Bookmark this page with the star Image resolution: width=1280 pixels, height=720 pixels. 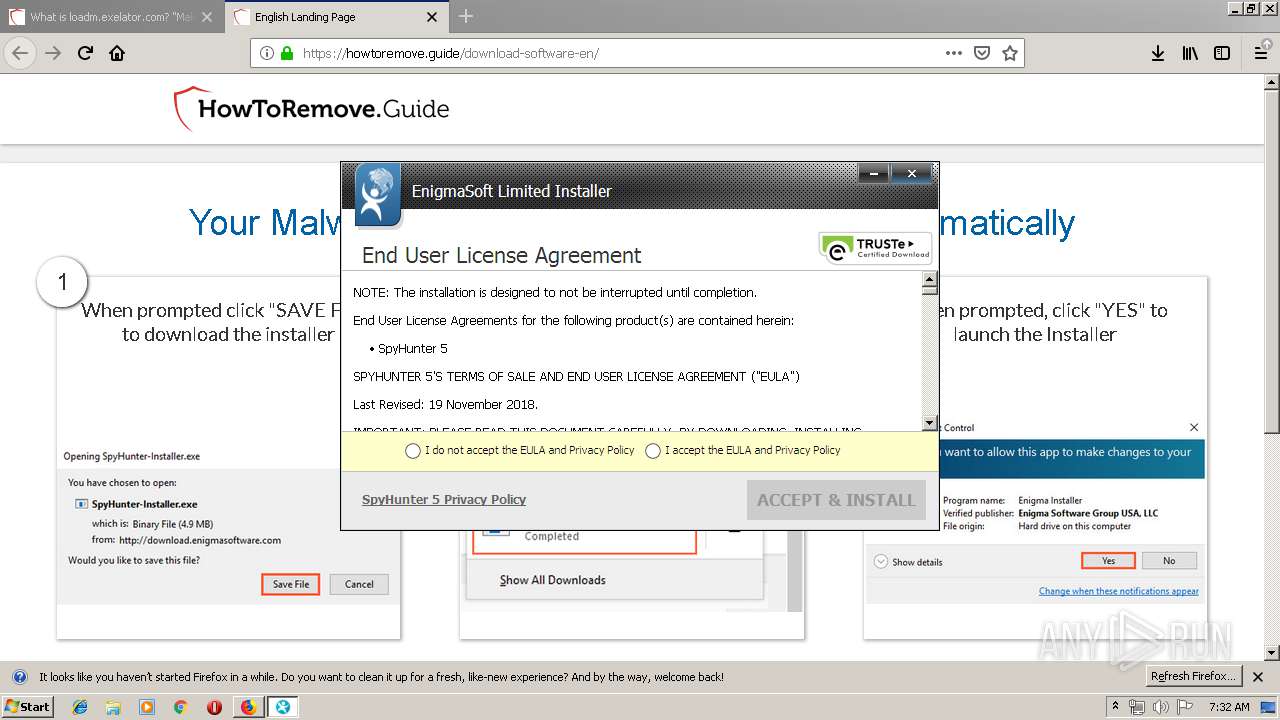[x=1010, y=53]
